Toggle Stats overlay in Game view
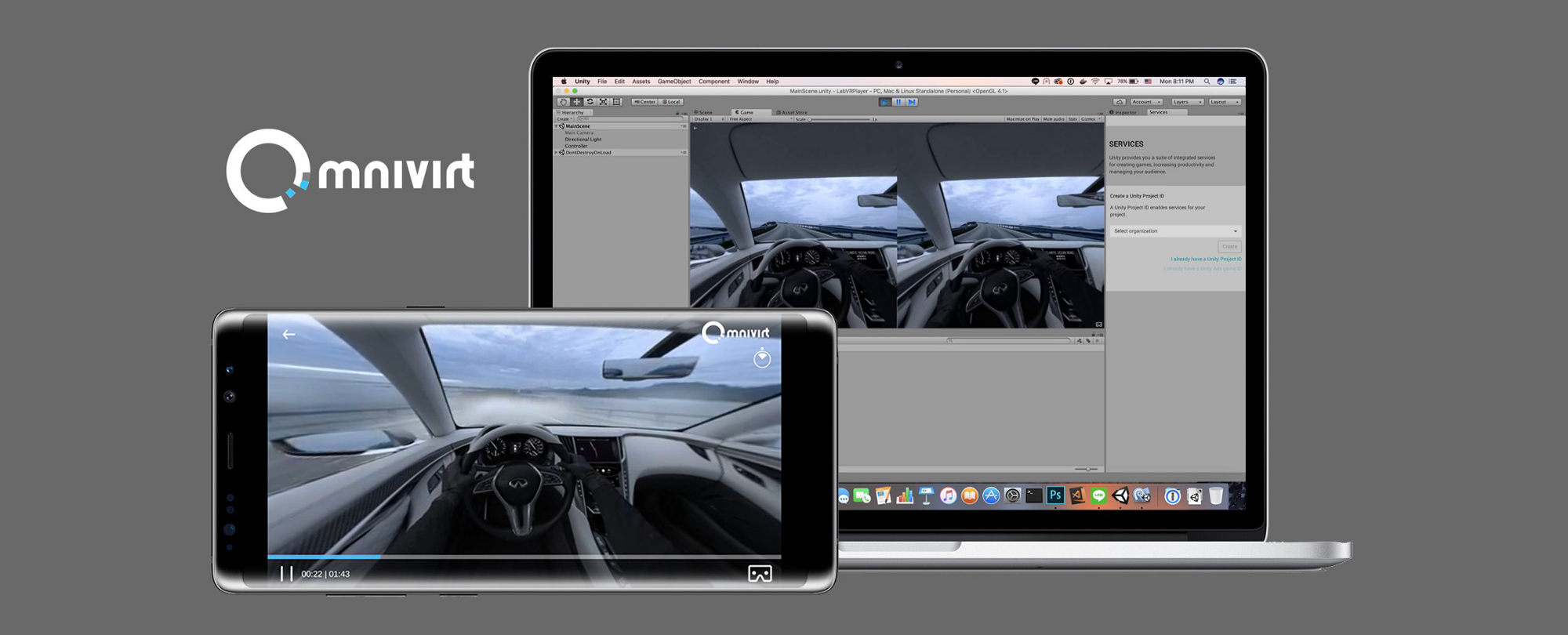This screenshot has height=635, width=1568. pos(1073,119)
